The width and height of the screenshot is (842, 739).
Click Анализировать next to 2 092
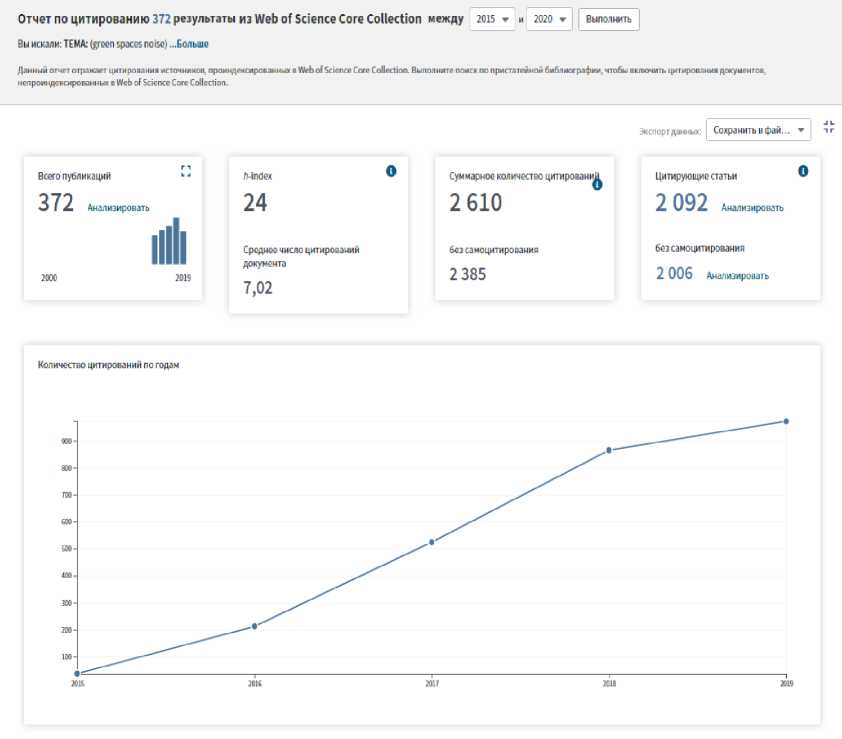click(752, 208)
